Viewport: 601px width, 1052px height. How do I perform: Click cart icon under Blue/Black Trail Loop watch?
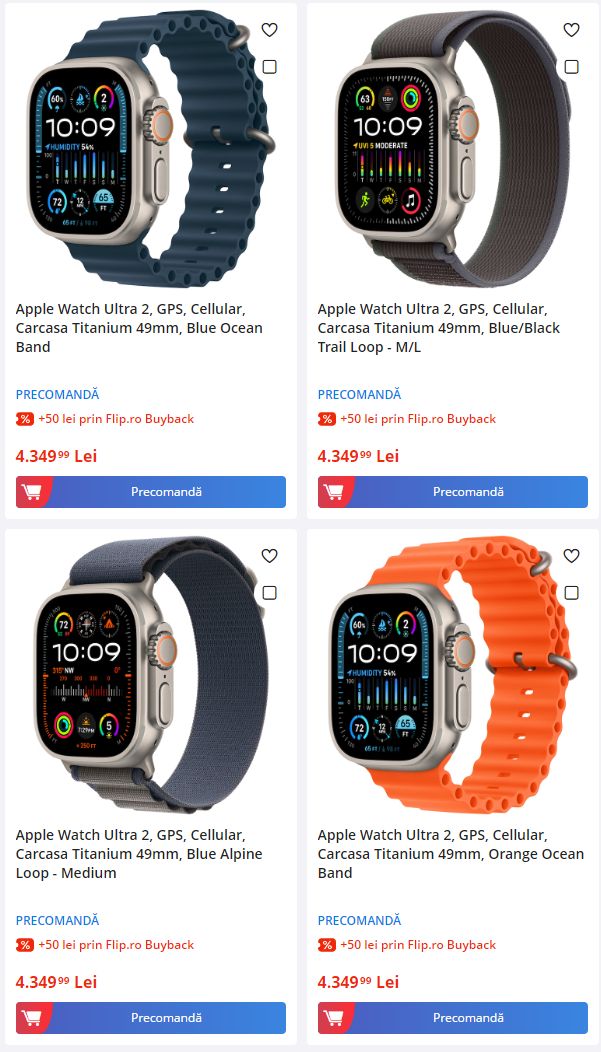333,492
